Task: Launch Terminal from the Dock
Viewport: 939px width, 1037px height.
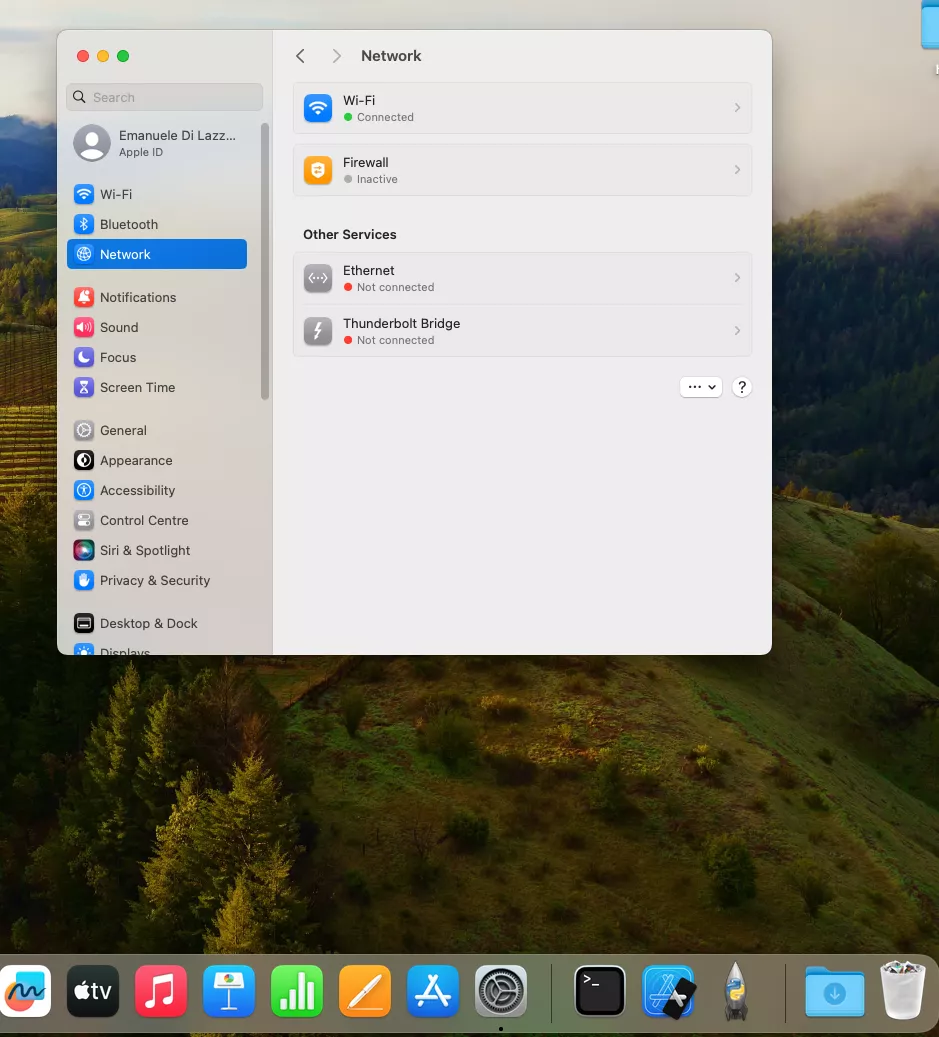Action: (600, 992)
